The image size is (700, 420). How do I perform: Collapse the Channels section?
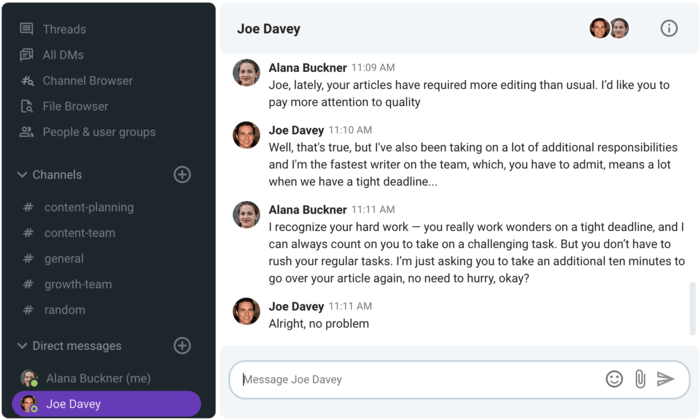pos(22,175)
